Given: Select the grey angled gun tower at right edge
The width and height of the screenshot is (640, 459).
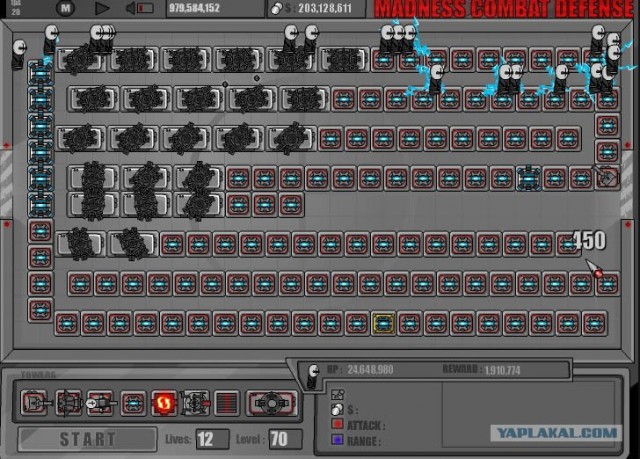Looking at the screenshot, I should [608, 177].
